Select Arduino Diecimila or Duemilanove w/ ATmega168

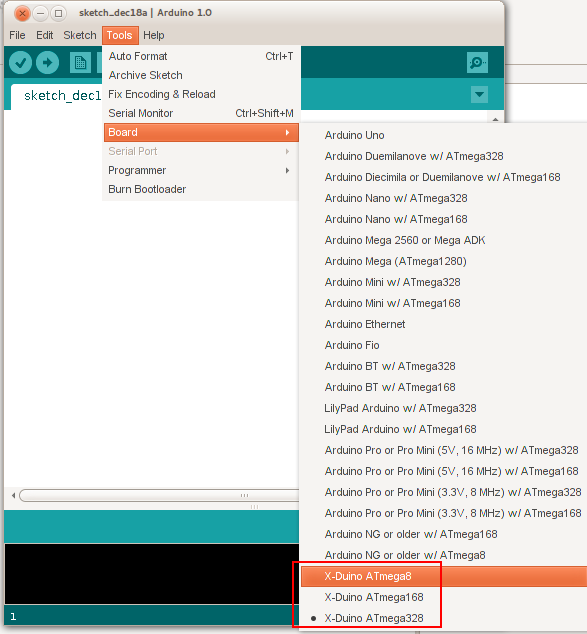click(444, 177)
